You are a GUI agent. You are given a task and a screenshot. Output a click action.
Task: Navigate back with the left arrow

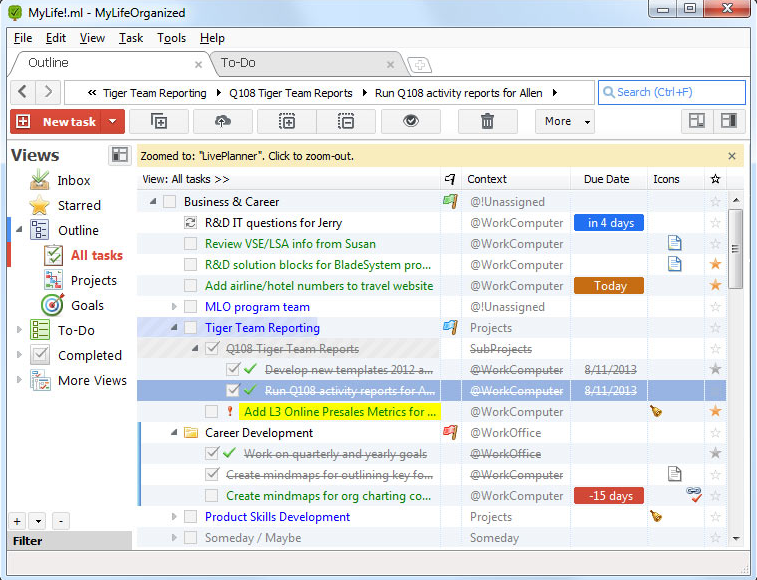coord(22,91)
